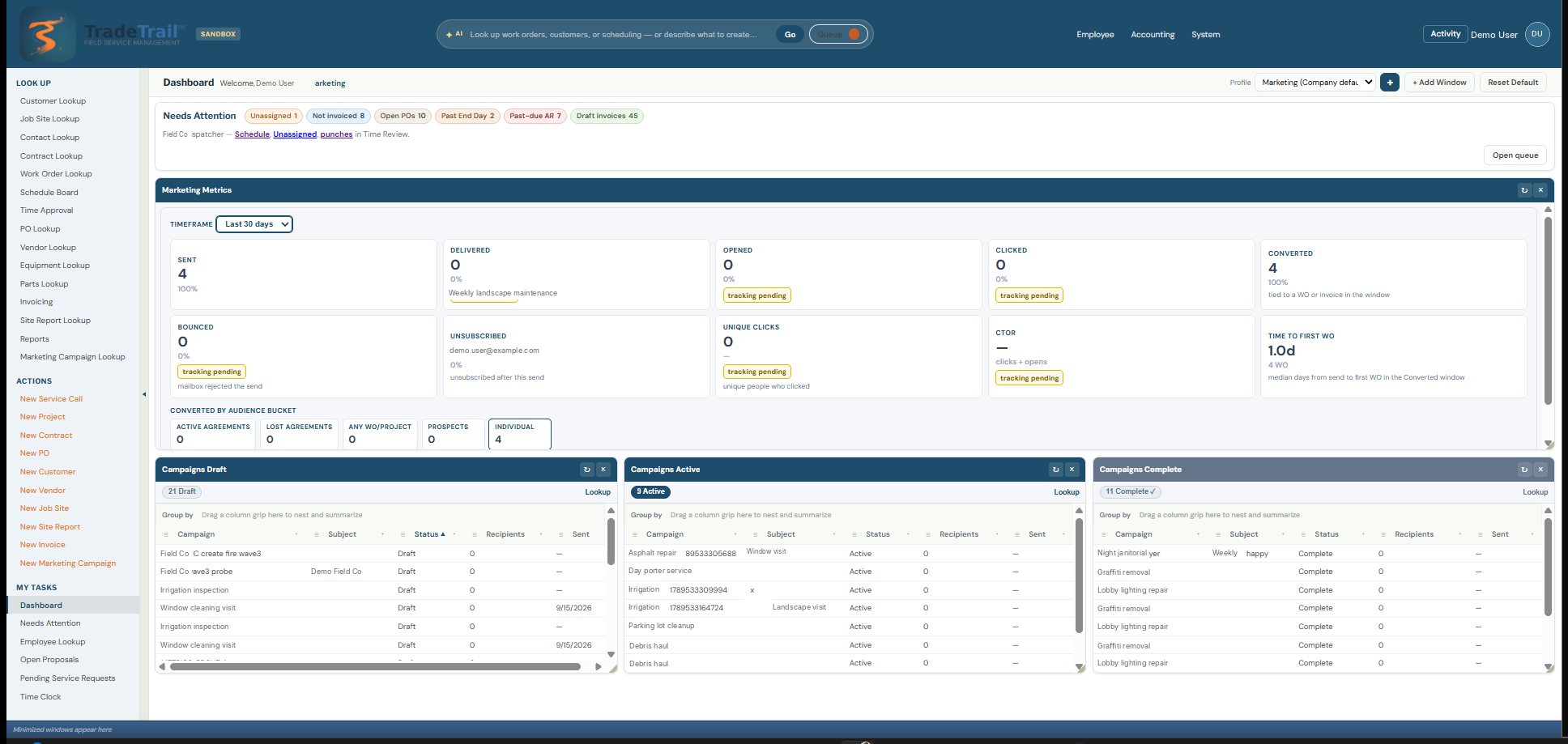Click the x mark in Irrigation 1789533309994 row
The height and width of the screenshot is (744, 1568).
pos(752,590)
